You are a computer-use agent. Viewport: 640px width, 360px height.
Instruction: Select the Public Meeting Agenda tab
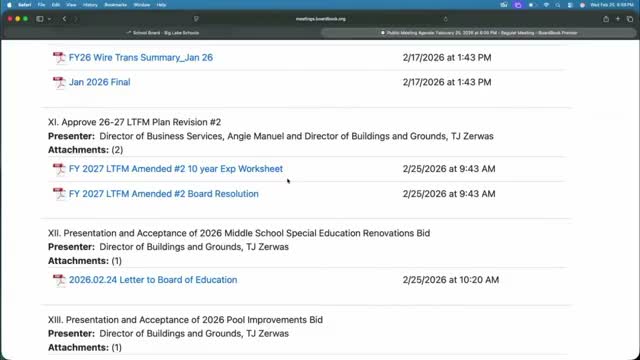pos(478,33)
